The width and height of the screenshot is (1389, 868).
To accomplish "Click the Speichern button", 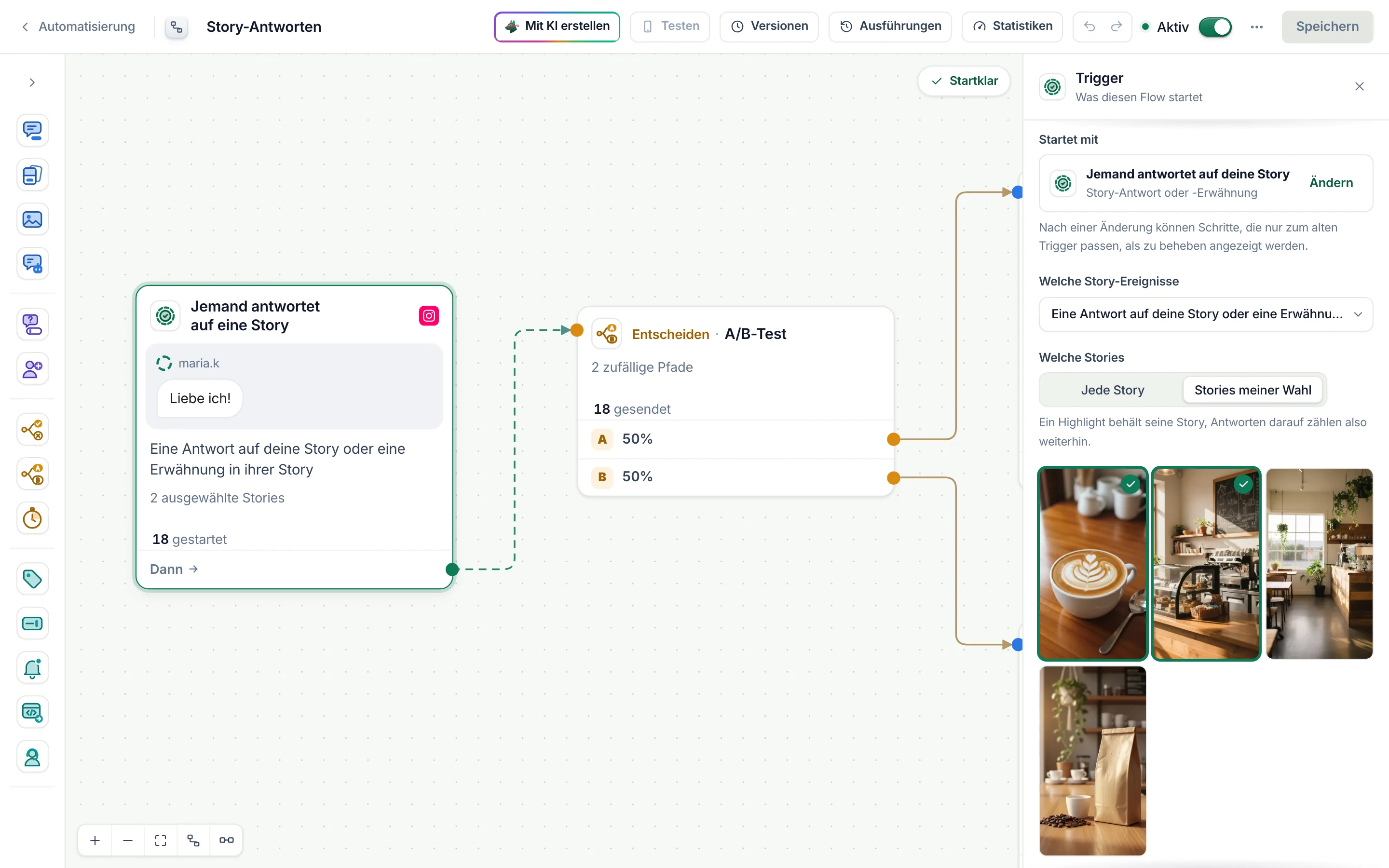I will pos(1327,27).
